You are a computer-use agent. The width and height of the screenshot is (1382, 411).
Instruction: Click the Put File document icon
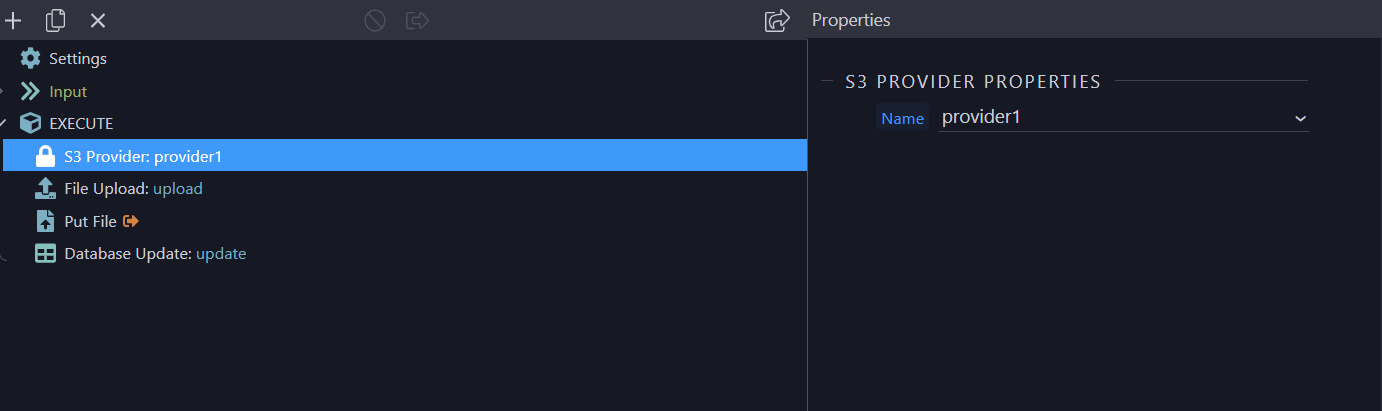coord(45,221)
